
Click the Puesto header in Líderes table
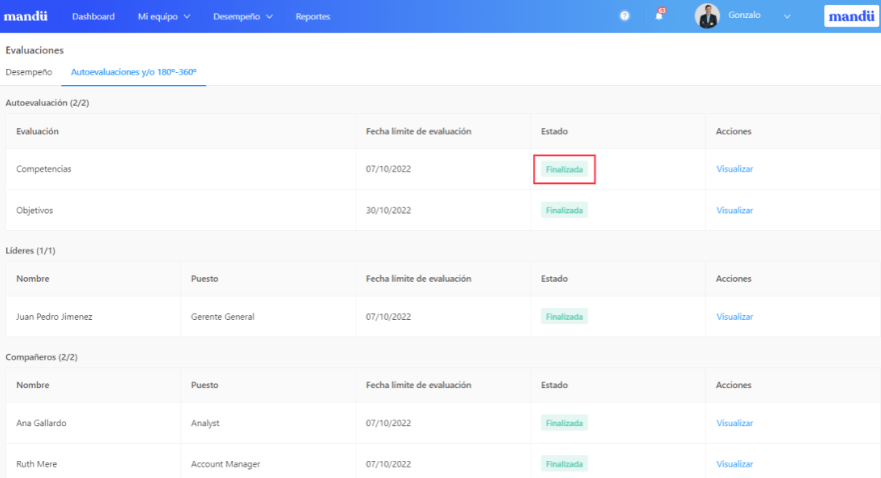[205, 279]
